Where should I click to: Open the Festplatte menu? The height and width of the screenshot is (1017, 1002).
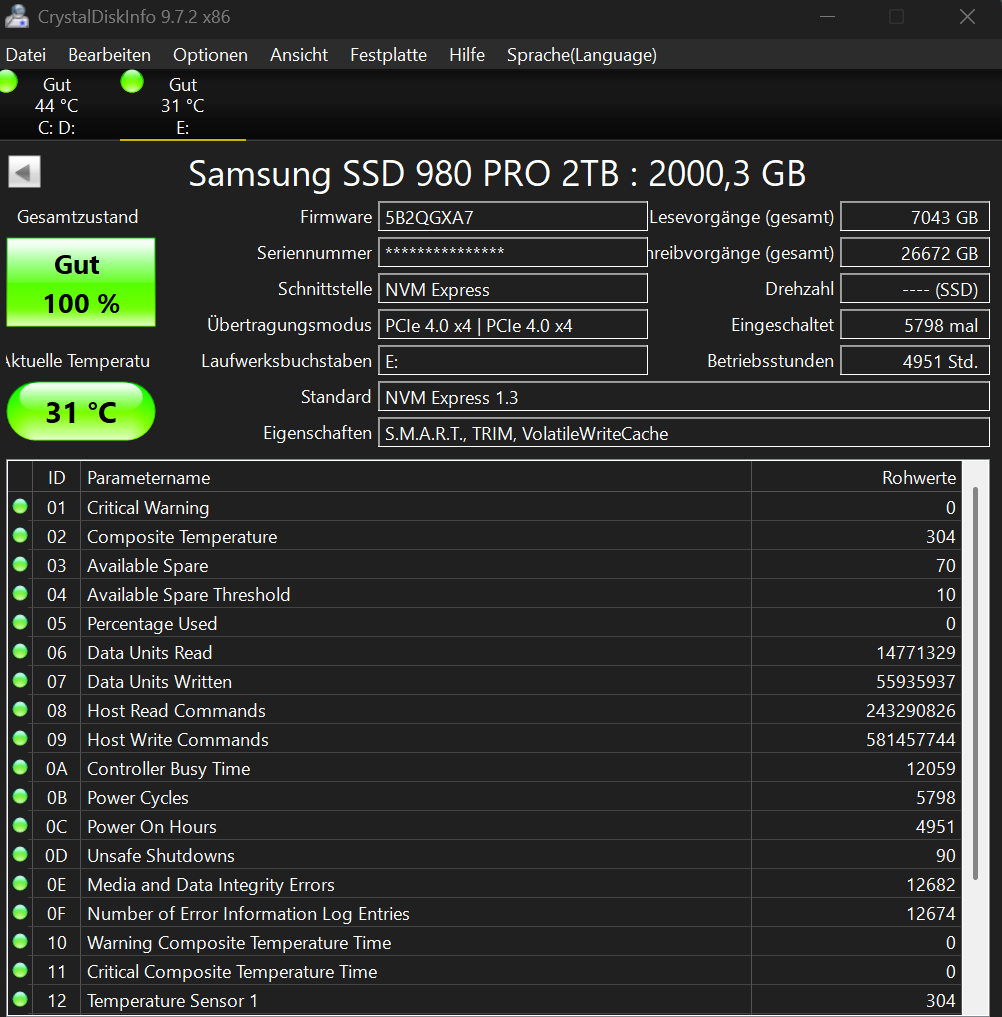388,55
